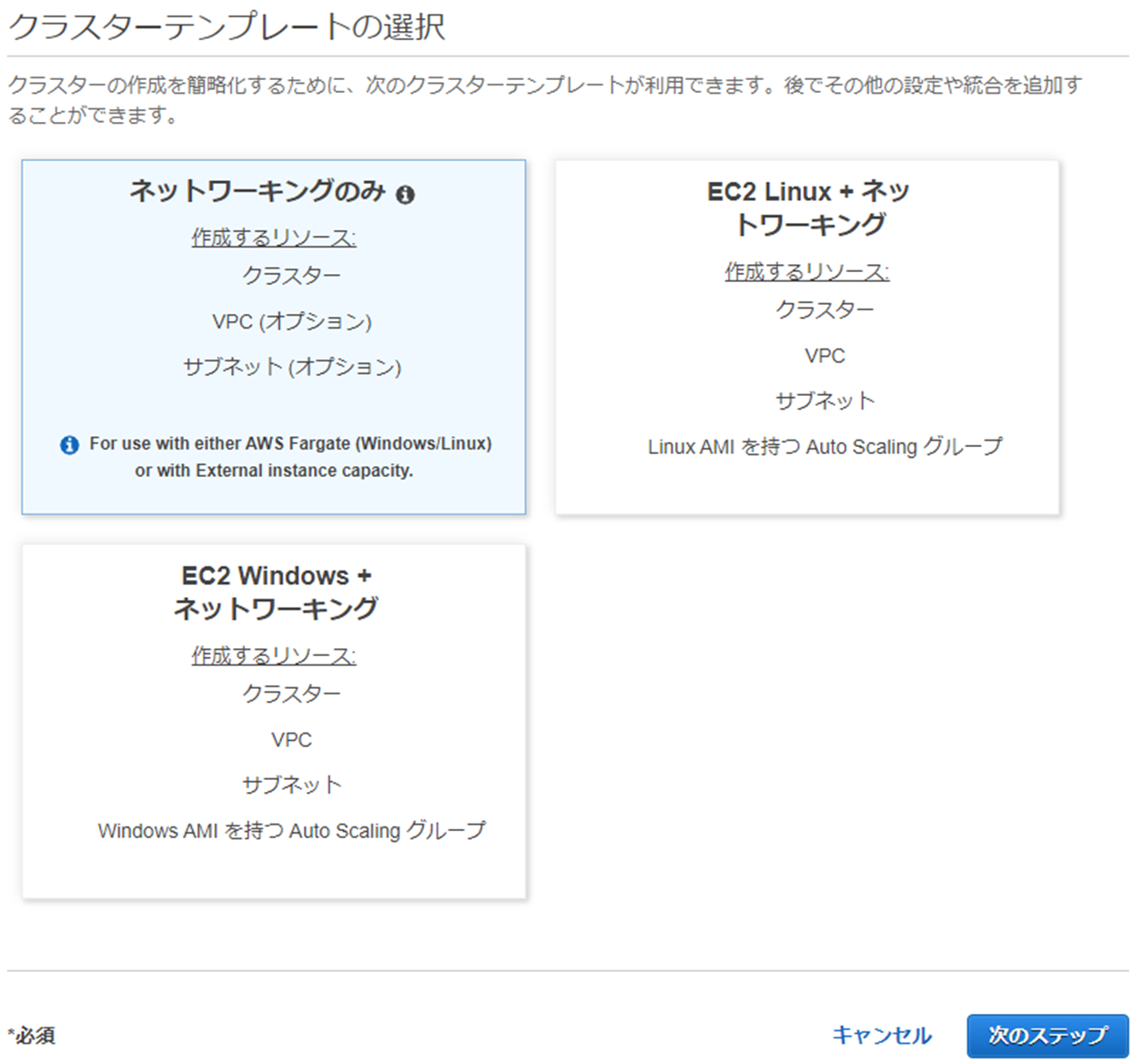Click the cluster template description paragraph
Viewport: 1142px width, 1064px height.
[546, 100]
